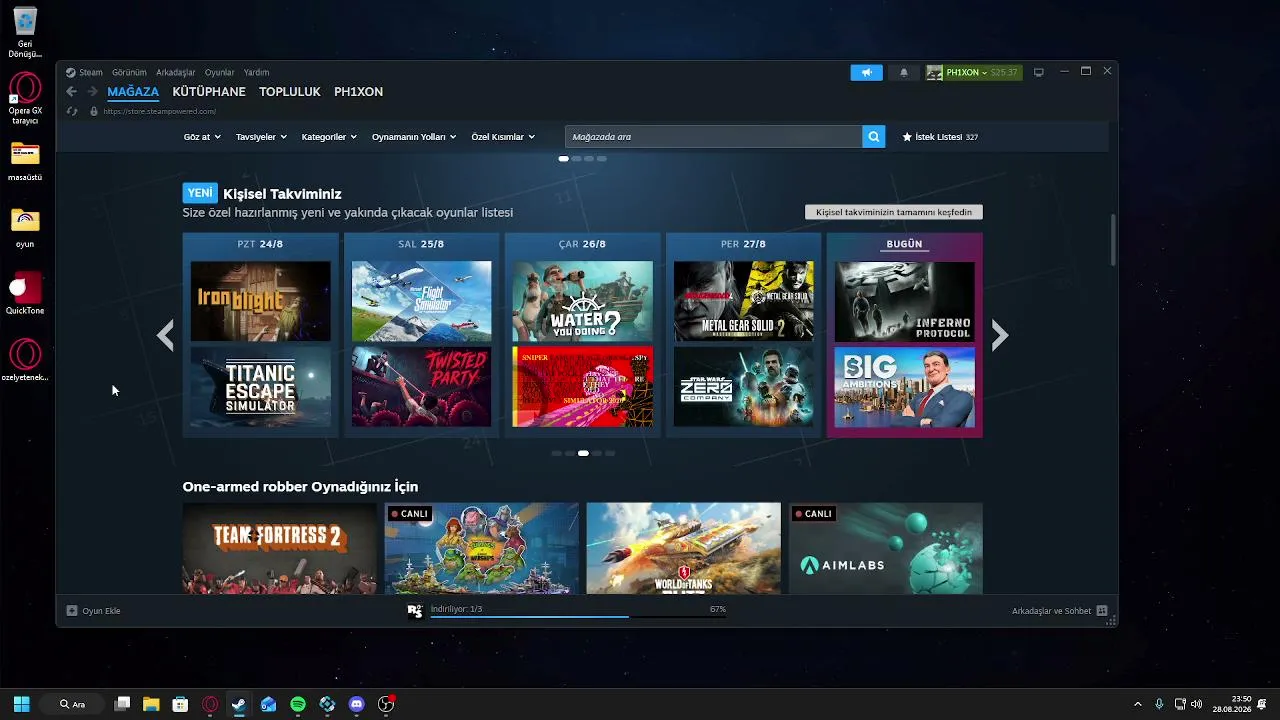The width and height of the screenshot is (1280, 720).
Task: Switch to the TOPLULUK tab
Action: pos(290,92)
